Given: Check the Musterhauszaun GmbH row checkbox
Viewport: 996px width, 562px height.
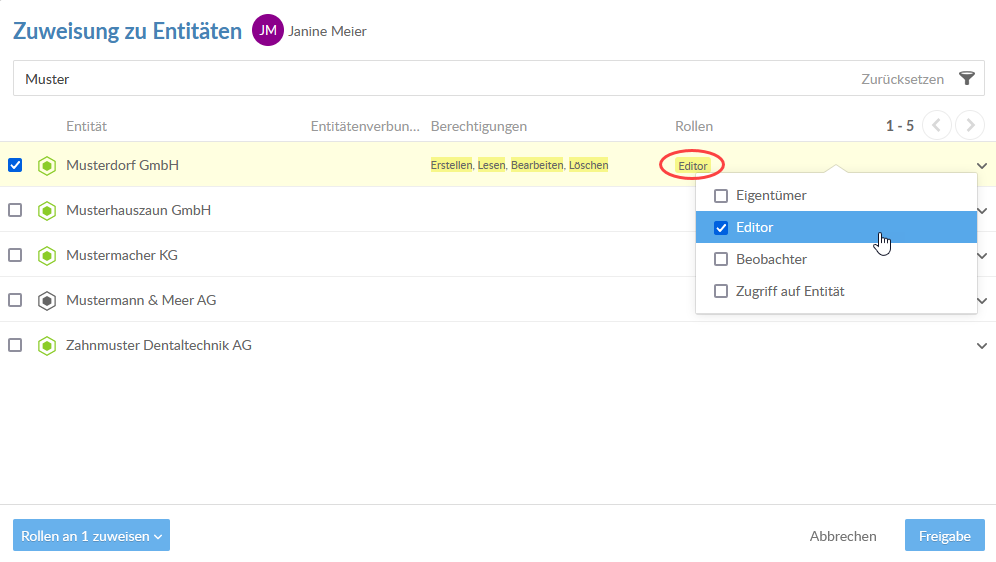Looking at the screenshot, I should [x=15, y=210].
